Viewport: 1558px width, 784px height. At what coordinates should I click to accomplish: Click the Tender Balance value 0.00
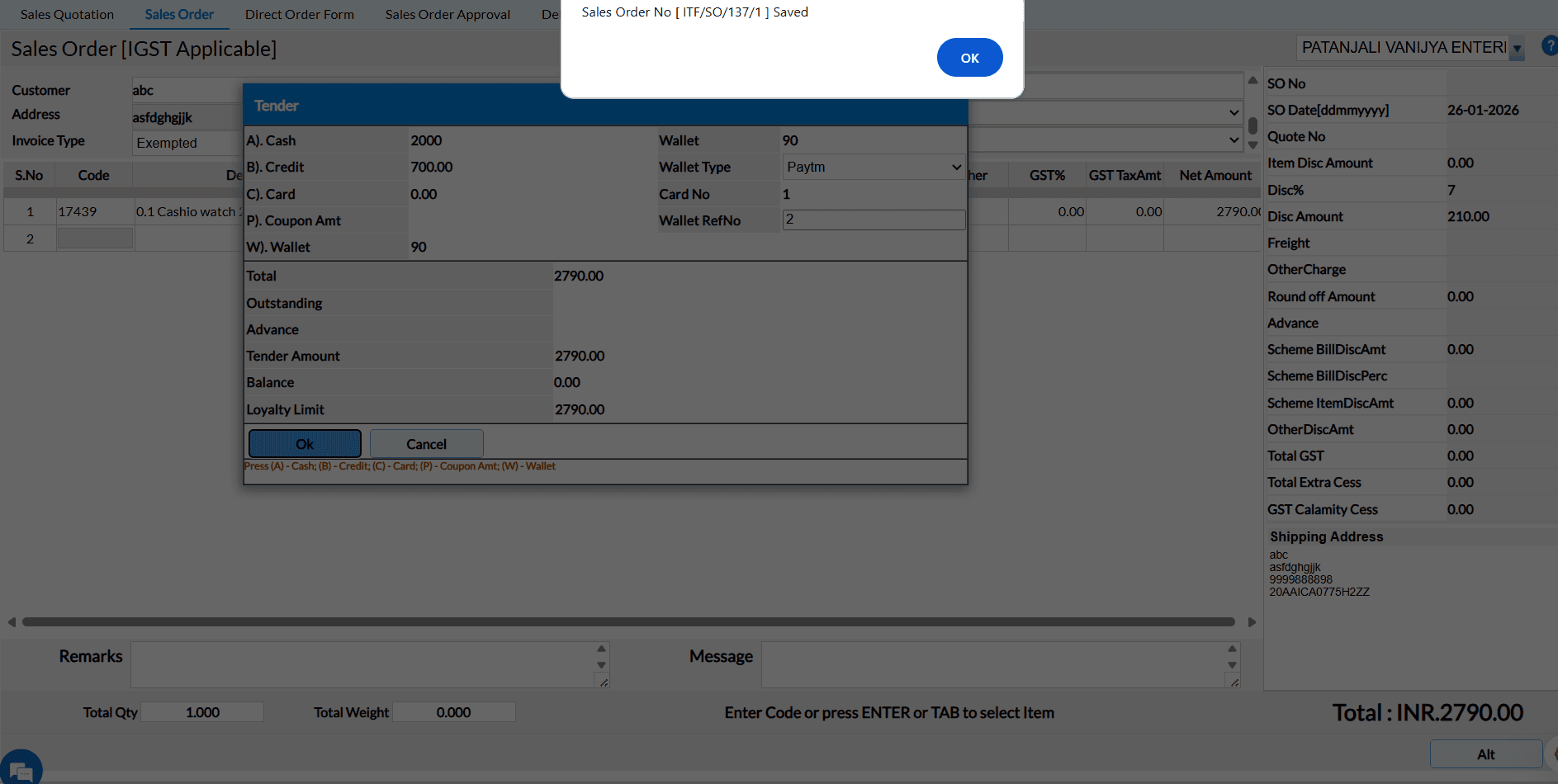point(567,382)
